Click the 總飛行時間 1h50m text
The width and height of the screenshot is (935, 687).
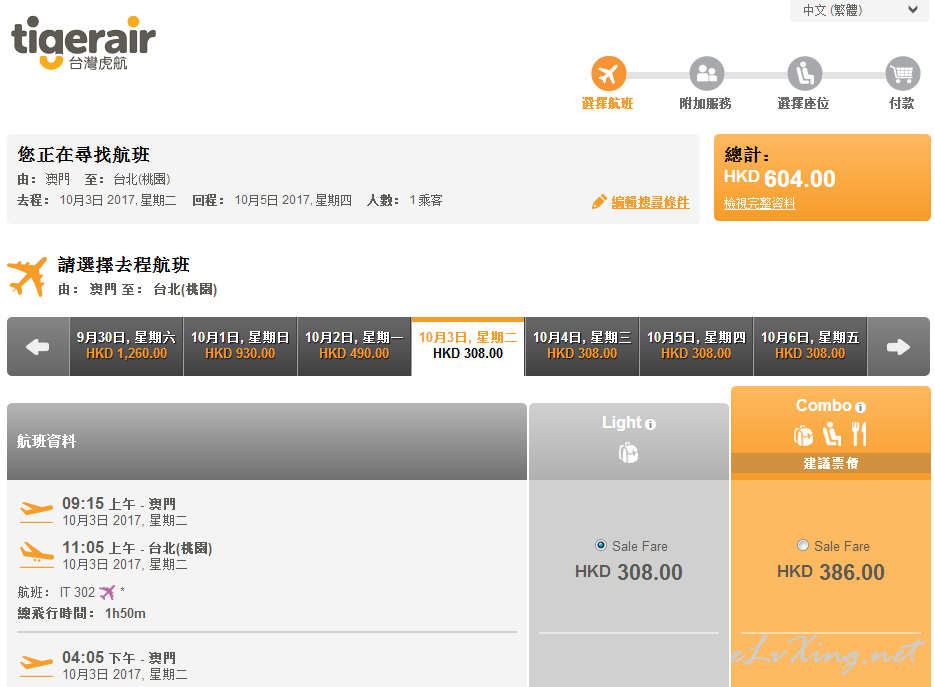pyautogui.click(x=82, y=614)
